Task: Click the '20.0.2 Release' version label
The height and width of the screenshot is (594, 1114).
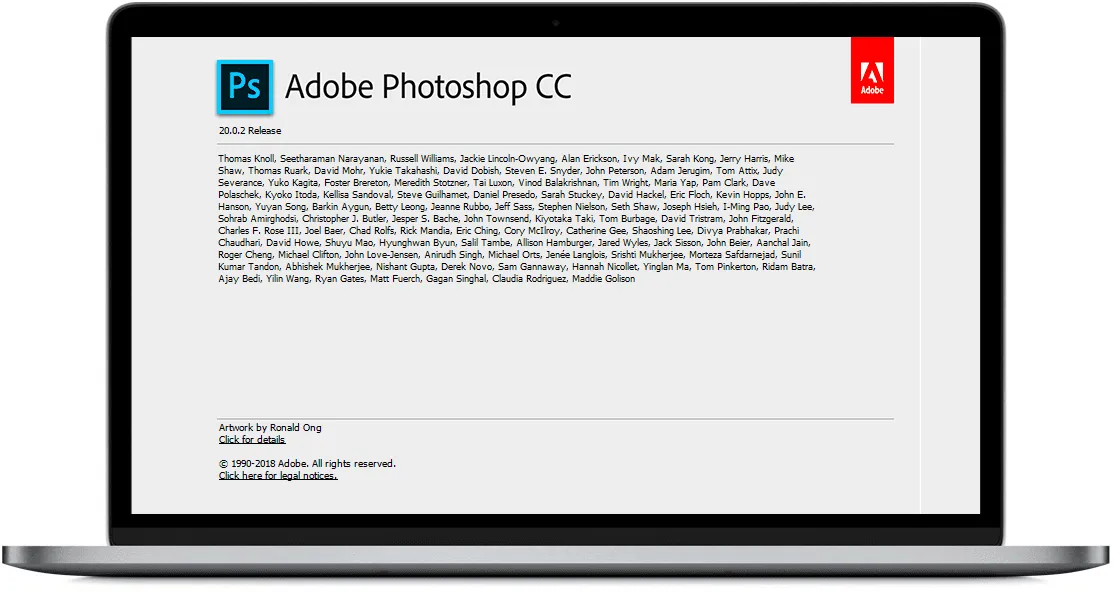Action: tap(250, 131)
